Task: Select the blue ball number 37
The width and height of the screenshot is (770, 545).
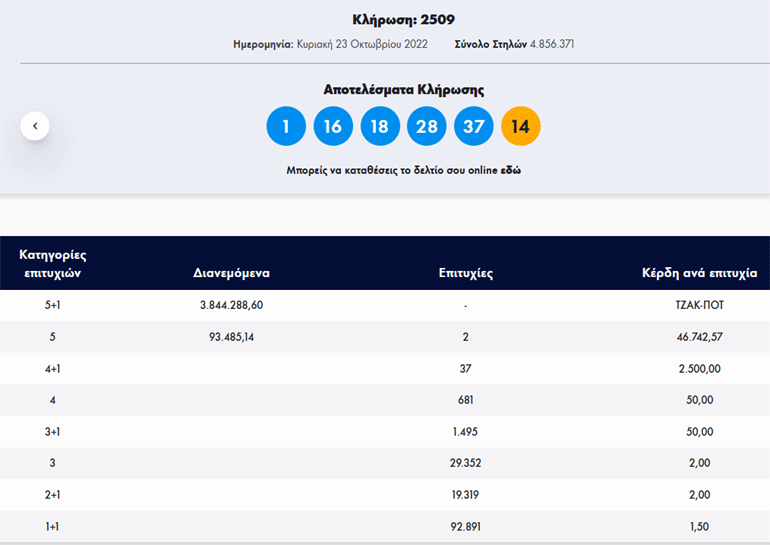Action: coord(474,126)
